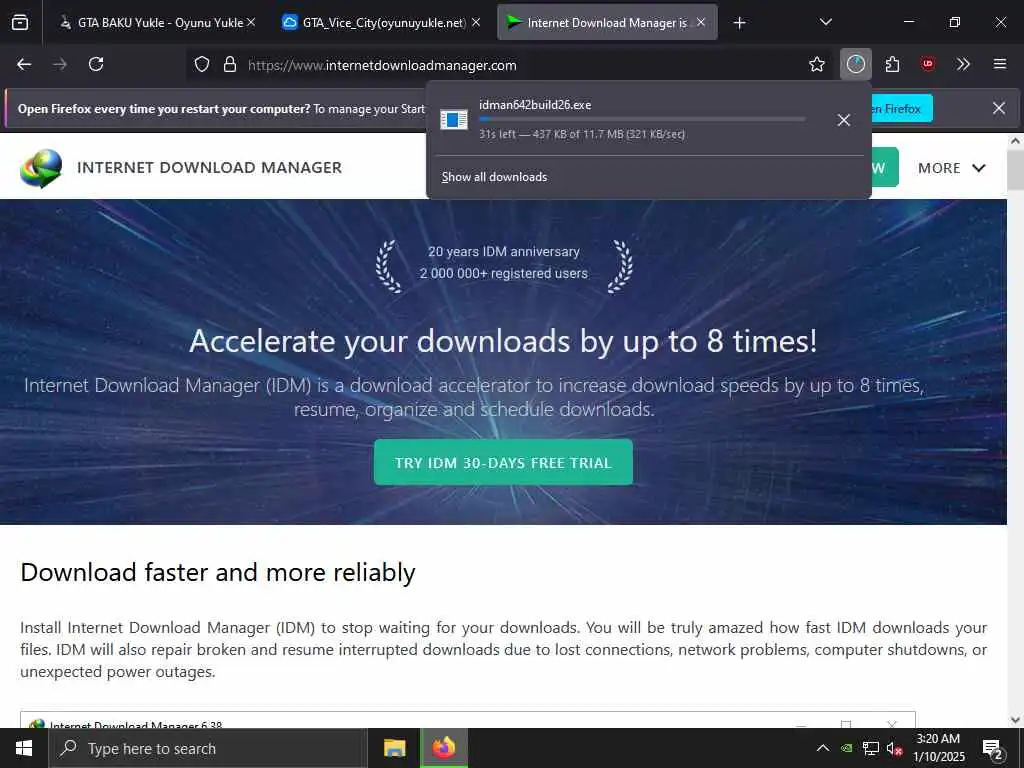Click the Open Firefox notification button

(x=901, y=108)
